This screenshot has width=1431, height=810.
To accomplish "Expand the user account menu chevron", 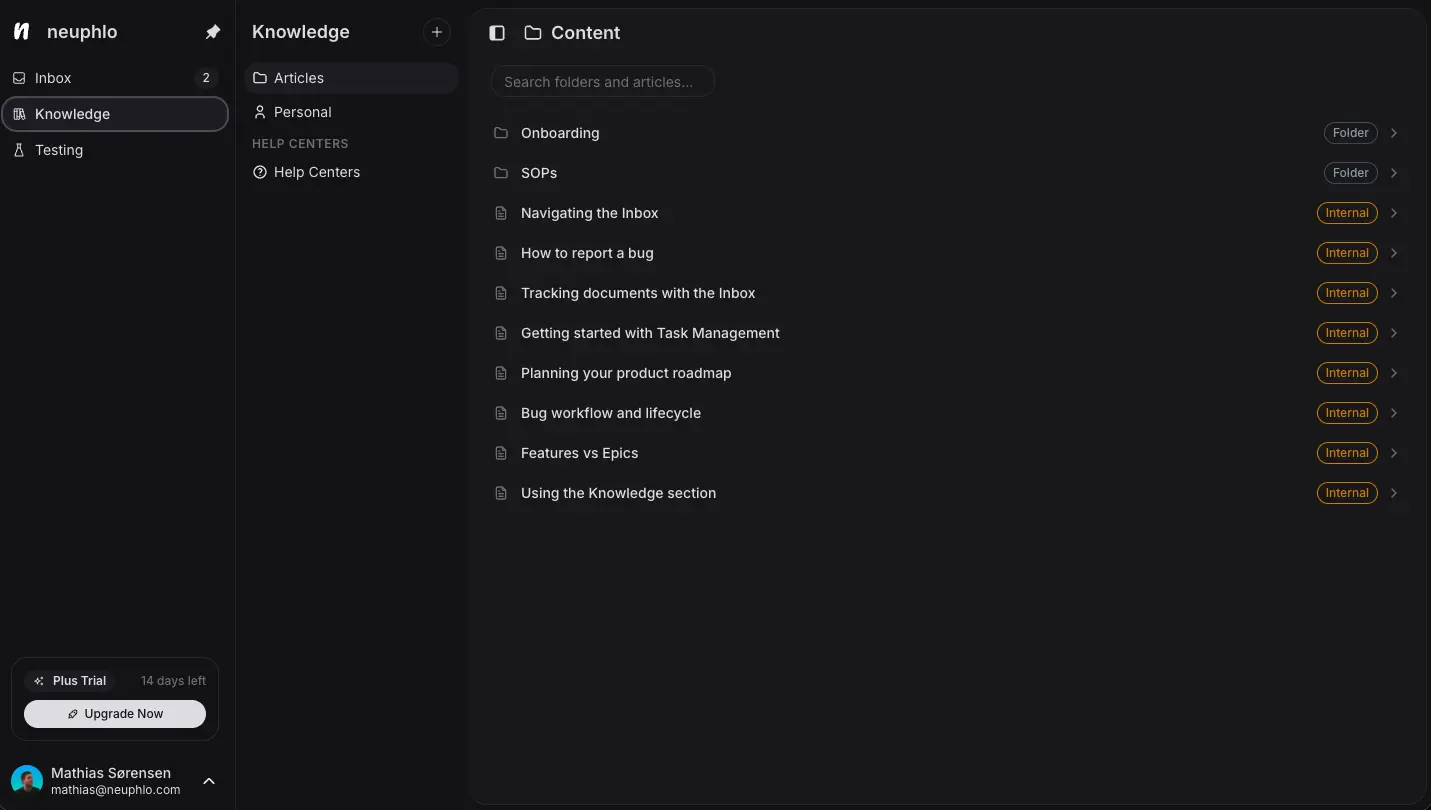I will click(209, 781).
